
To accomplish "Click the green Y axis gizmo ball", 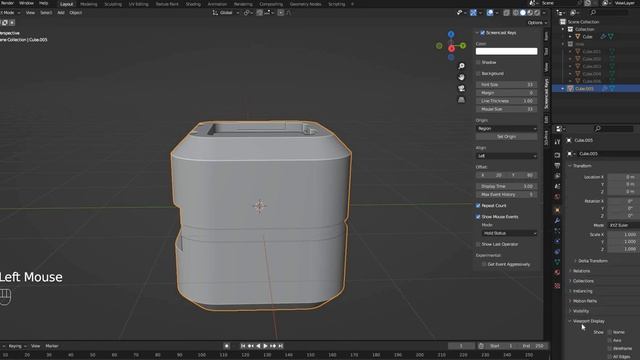I will 463,46.
